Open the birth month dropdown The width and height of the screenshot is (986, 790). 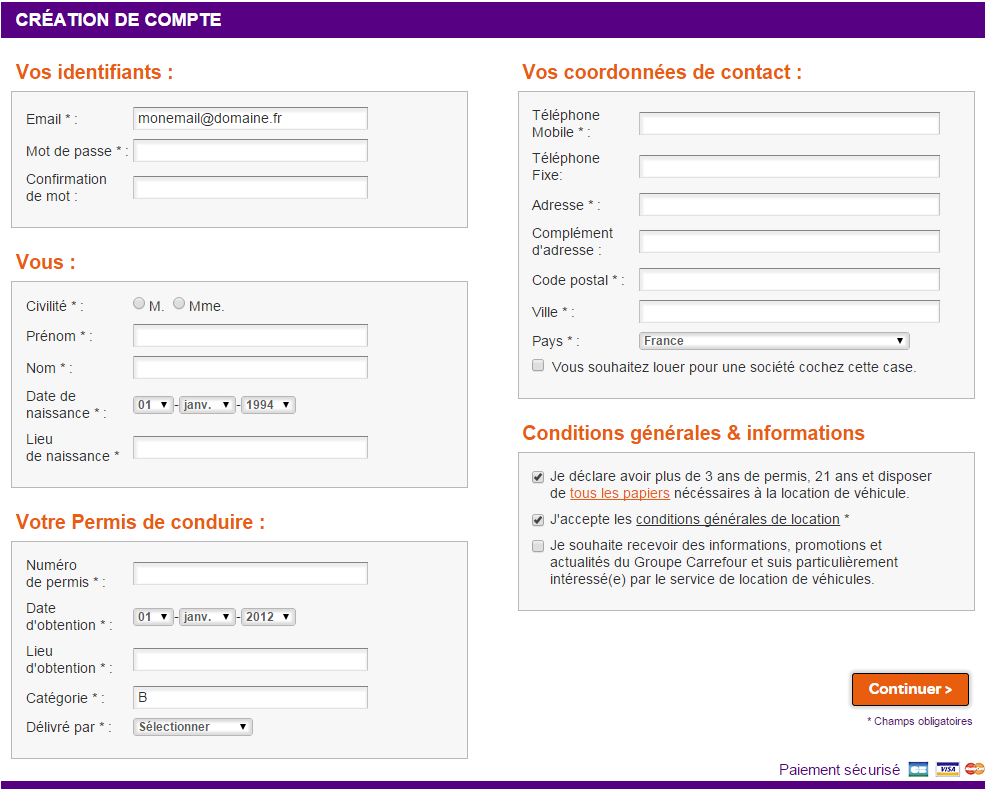point(208,405)
